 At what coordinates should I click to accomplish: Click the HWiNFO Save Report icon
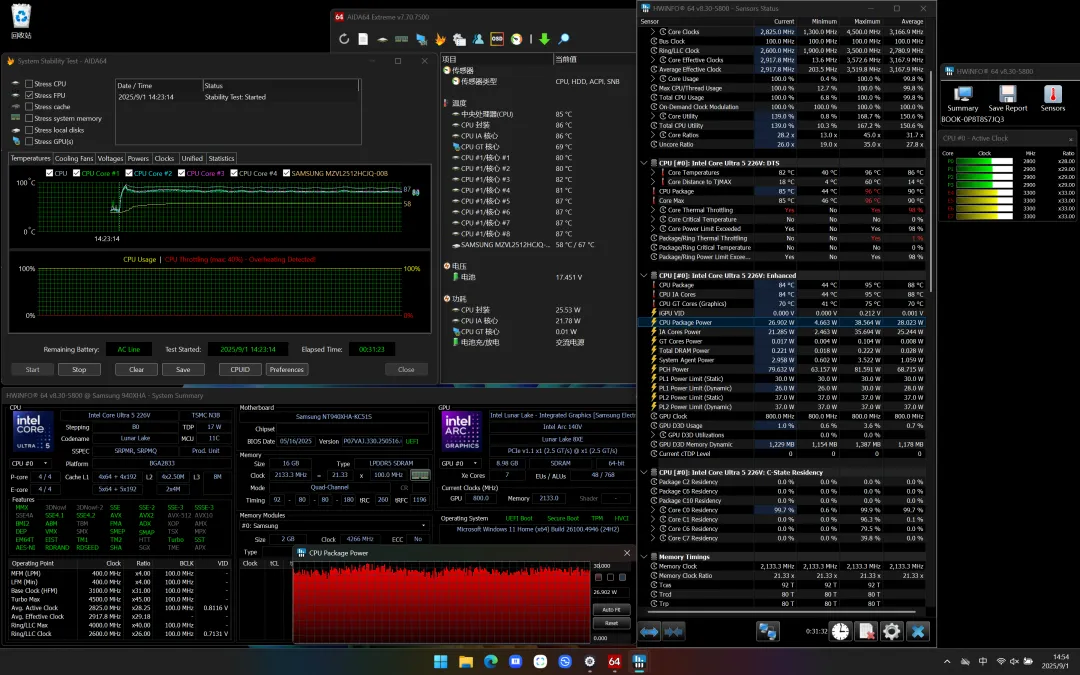pyautogui.click(x=1008, y=98)
